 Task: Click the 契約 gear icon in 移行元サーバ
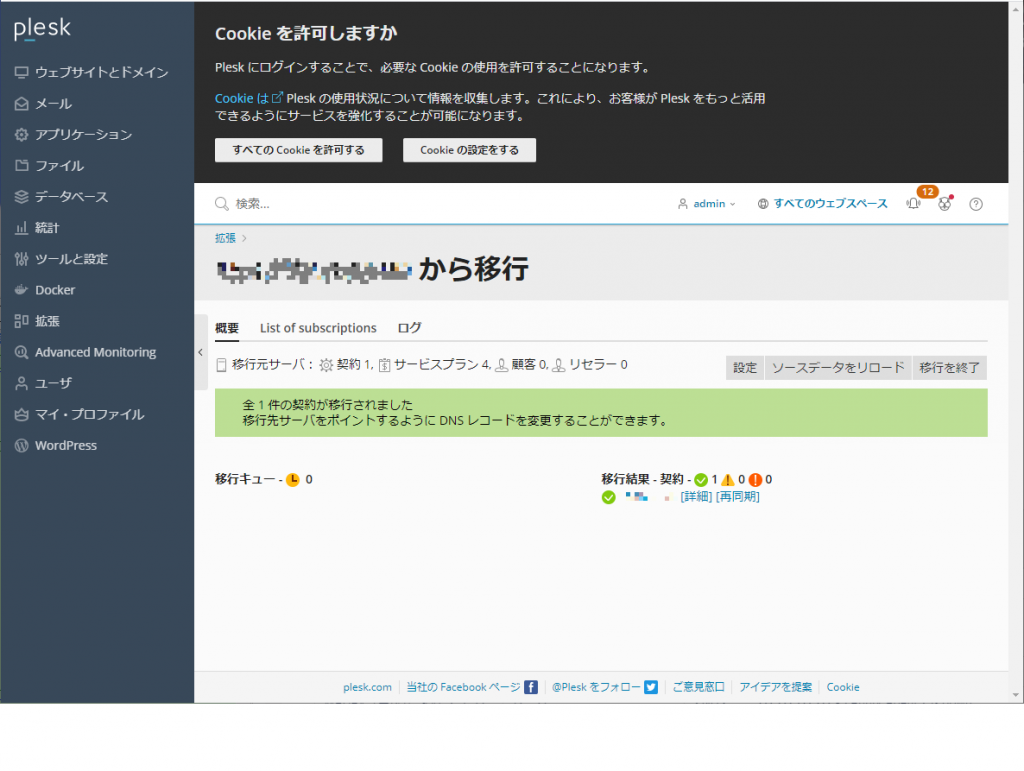click(x=326, y=366)
